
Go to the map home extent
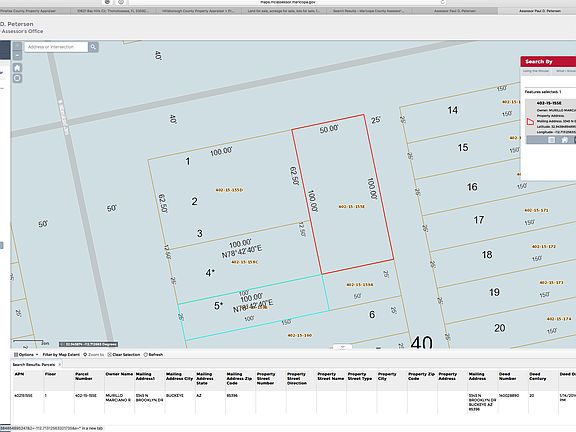coord(17,68)
